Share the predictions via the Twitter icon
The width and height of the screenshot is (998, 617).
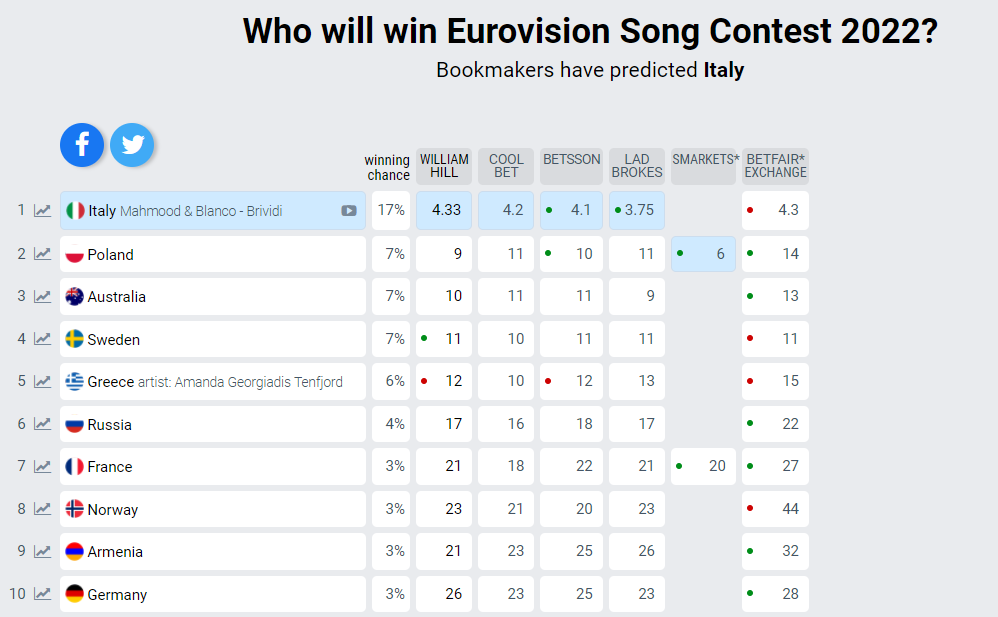click(132, 145)
